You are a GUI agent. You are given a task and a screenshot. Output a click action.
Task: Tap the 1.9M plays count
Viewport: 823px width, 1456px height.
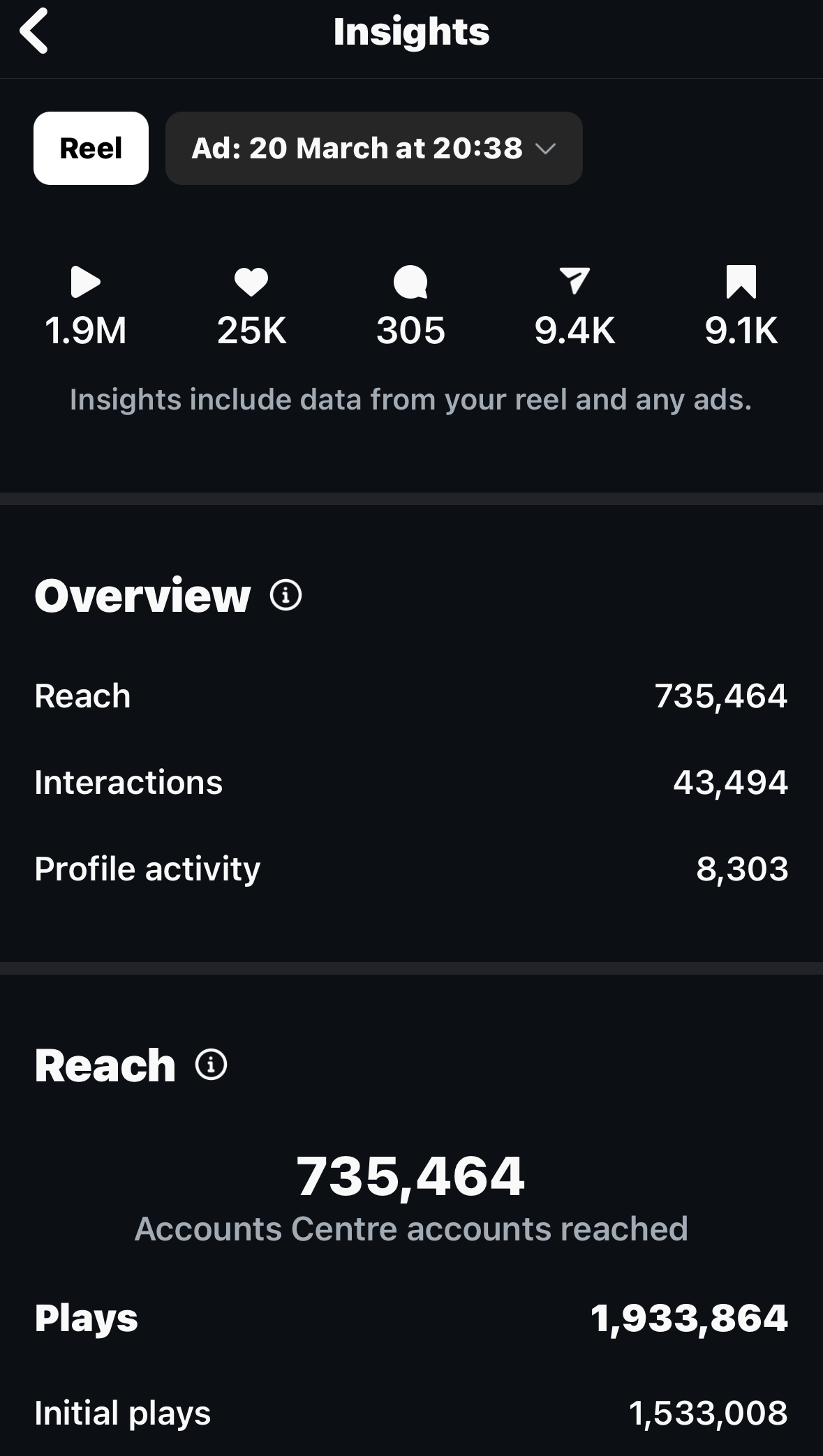point(86,331)
